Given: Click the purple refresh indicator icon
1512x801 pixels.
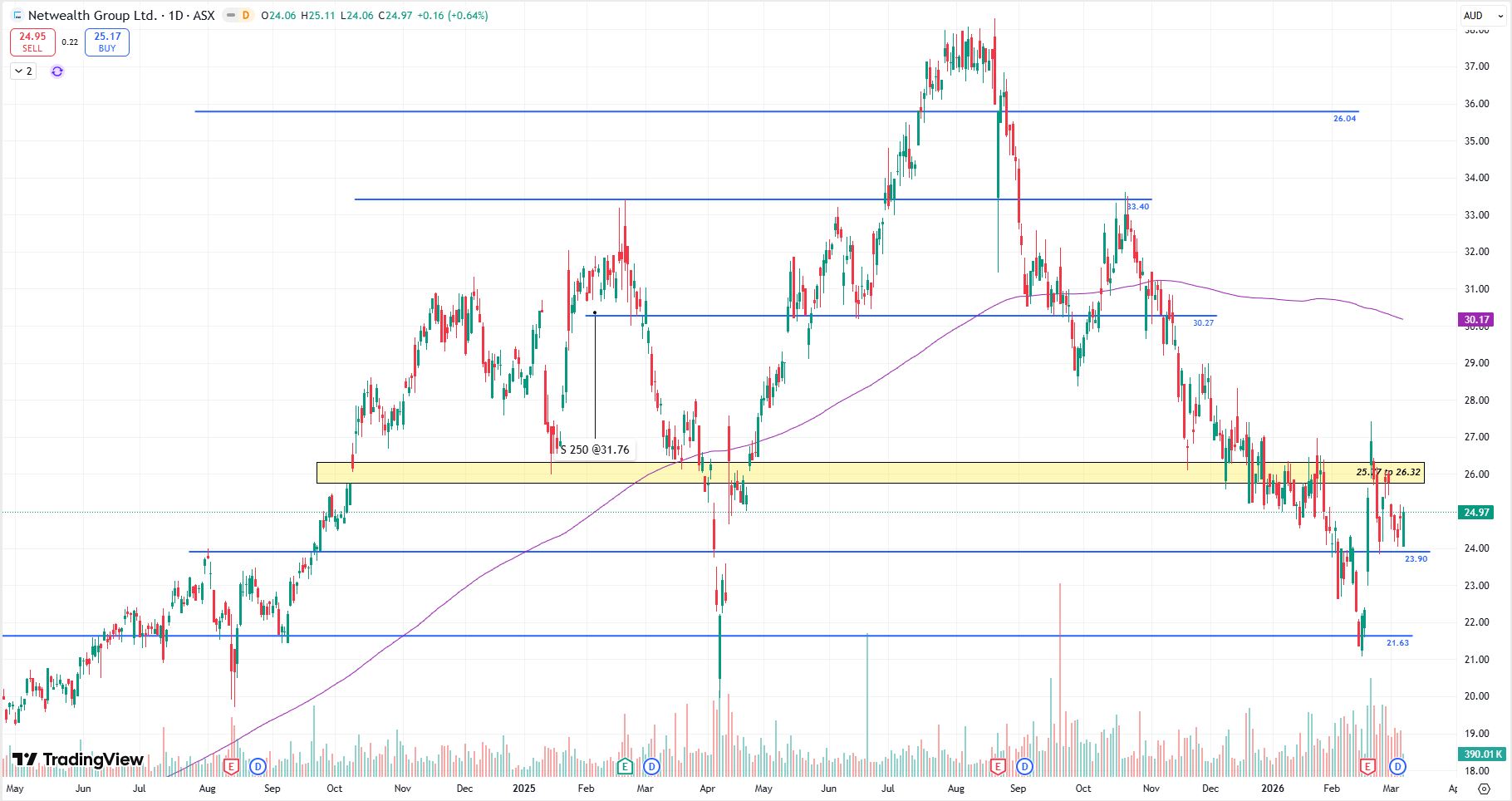Looking at the screenshot, I should tap(57, 71).
